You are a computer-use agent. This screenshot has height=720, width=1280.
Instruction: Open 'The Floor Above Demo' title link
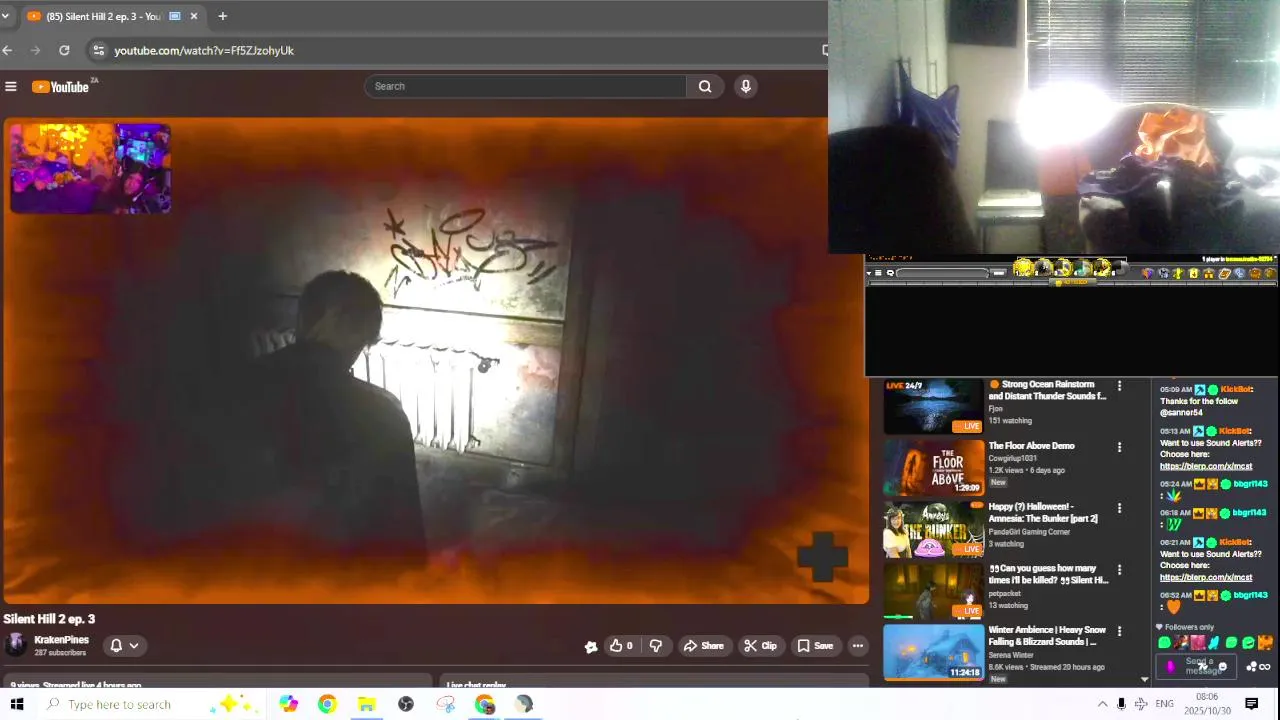pos(1031,446)
